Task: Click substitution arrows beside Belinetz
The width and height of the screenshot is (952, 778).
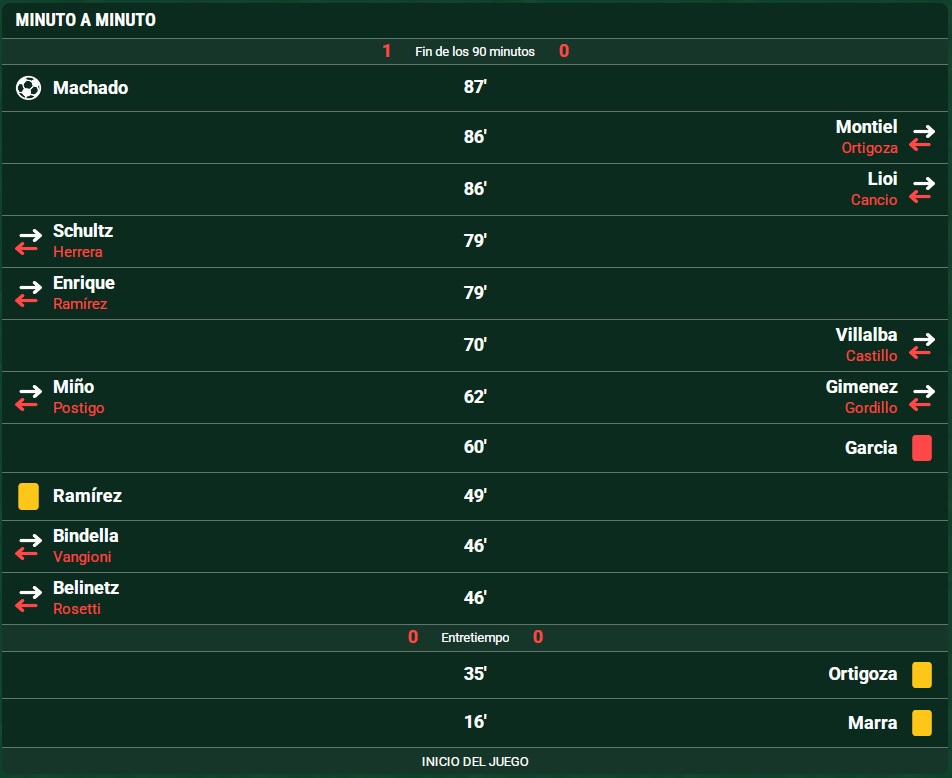Action: [29, 599]
